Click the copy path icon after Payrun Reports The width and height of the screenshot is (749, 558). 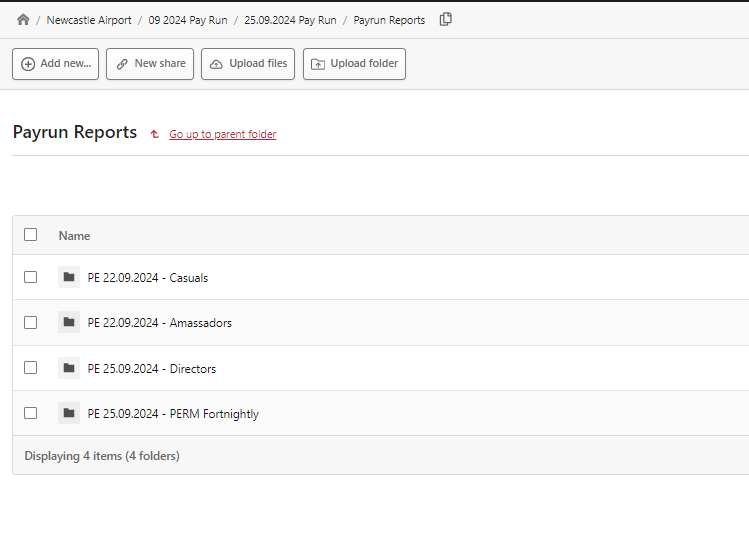446,19
